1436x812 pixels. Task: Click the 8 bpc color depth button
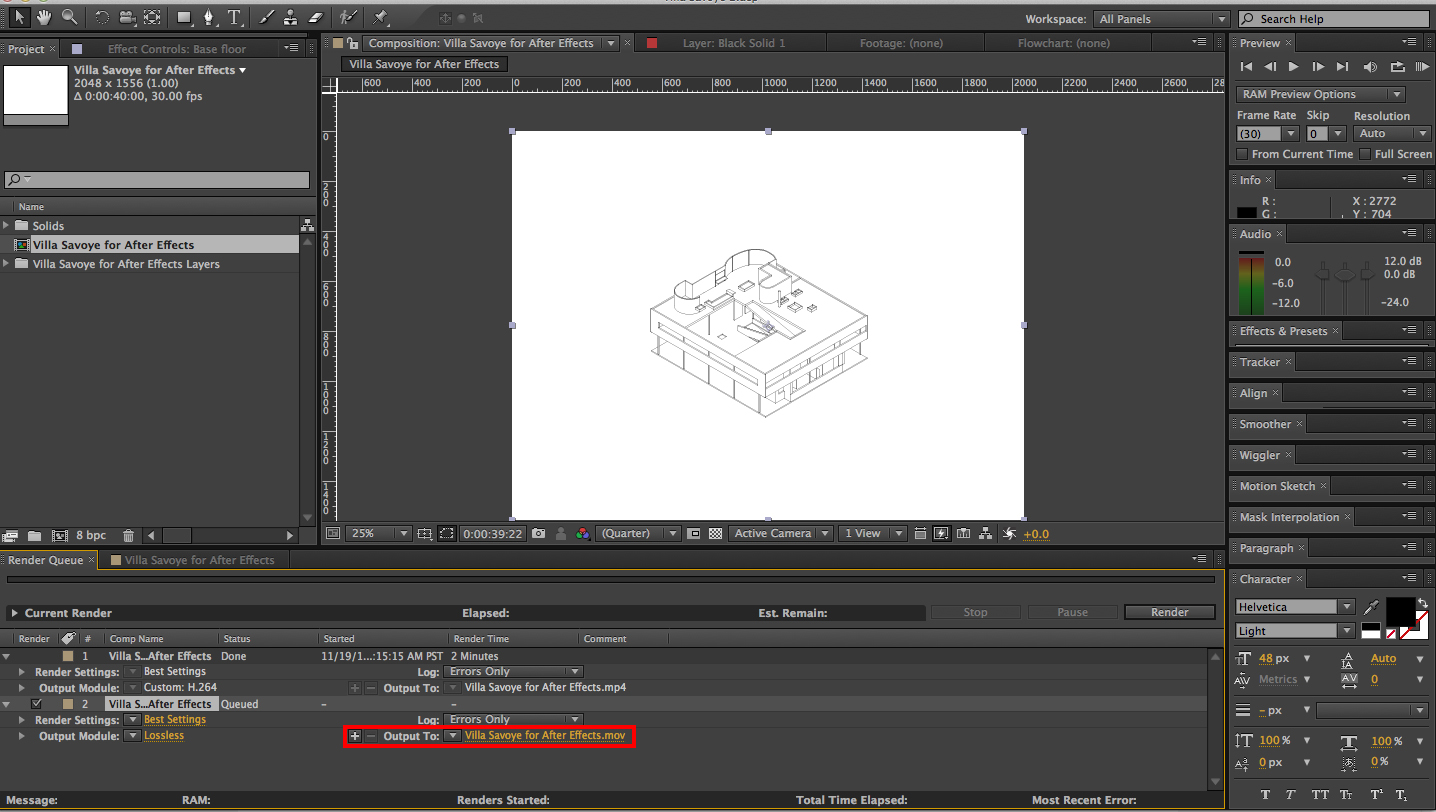pyautogui.click(x=91, y=536)
